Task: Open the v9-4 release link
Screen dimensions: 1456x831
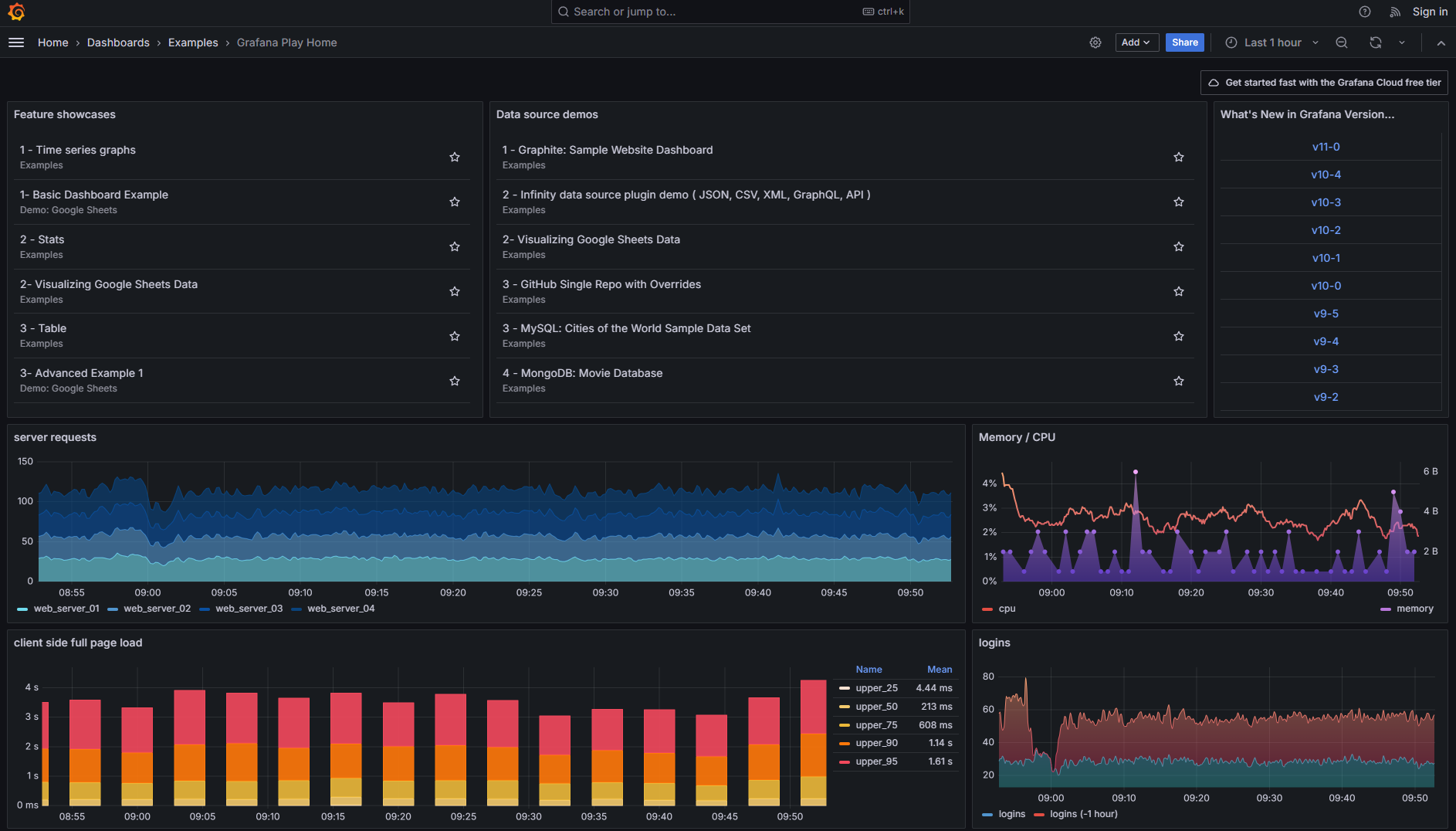Action: coord(1326,341)
